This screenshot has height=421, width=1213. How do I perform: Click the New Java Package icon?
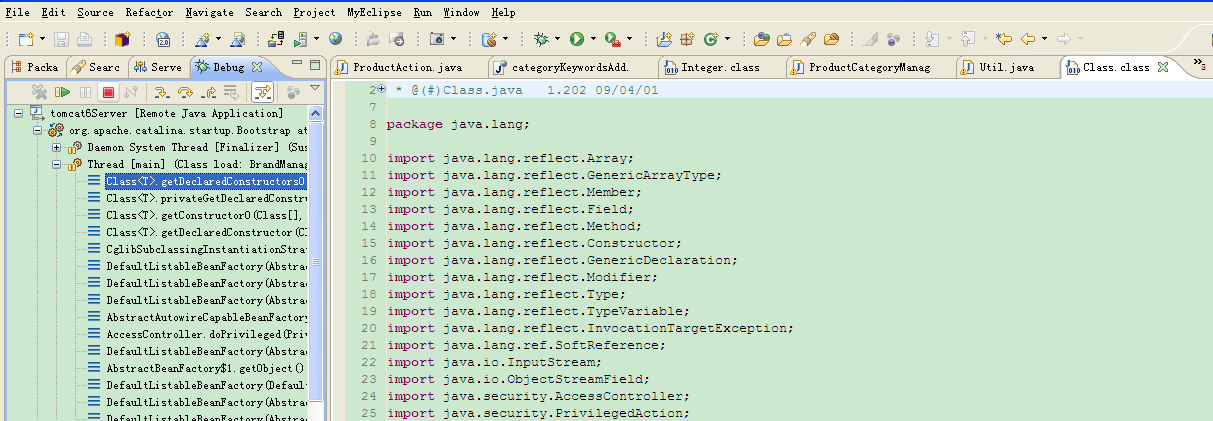coord(687,39)
